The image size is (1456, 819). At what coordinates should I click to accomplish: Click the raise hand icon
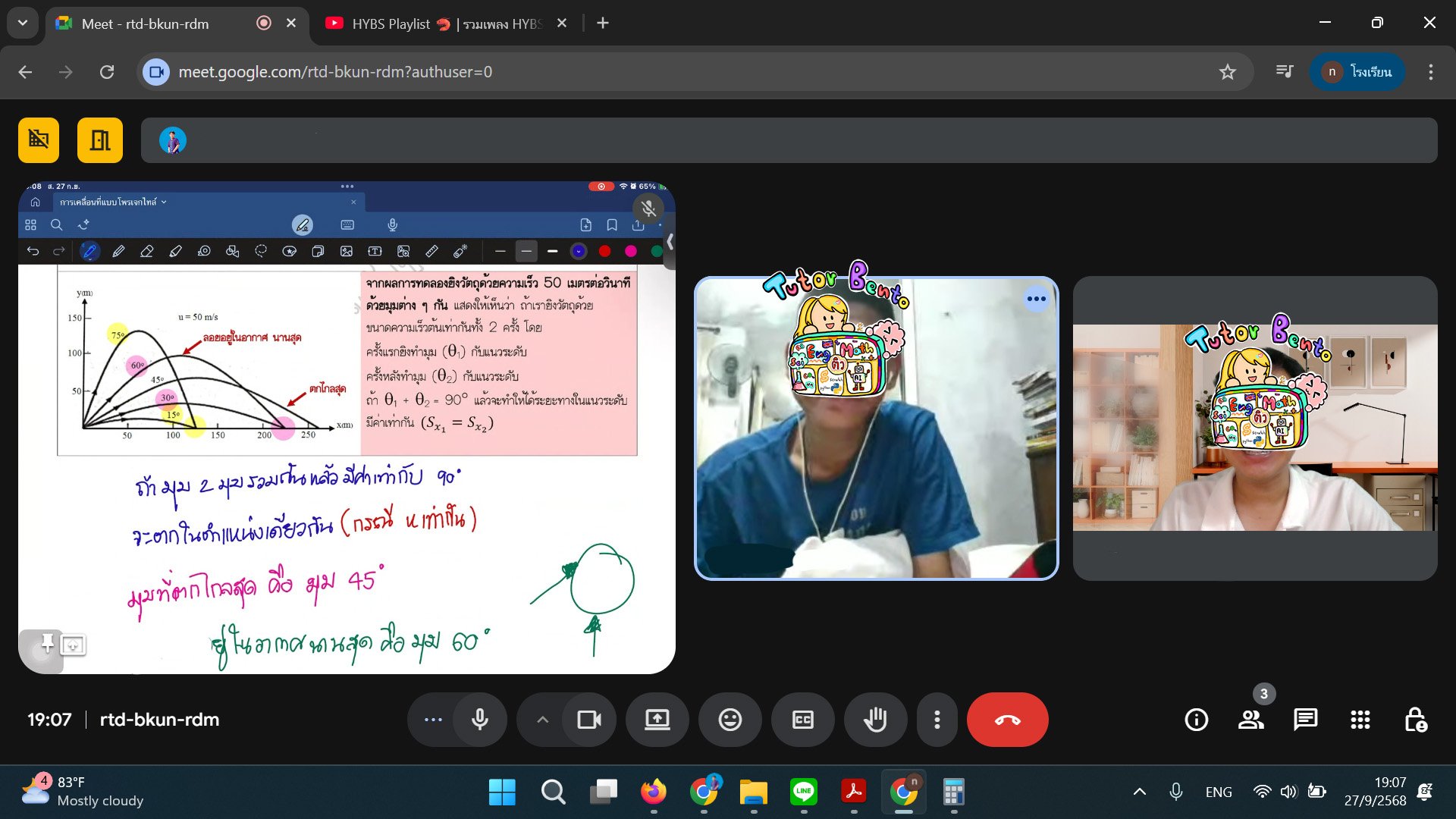click(875, 720)
